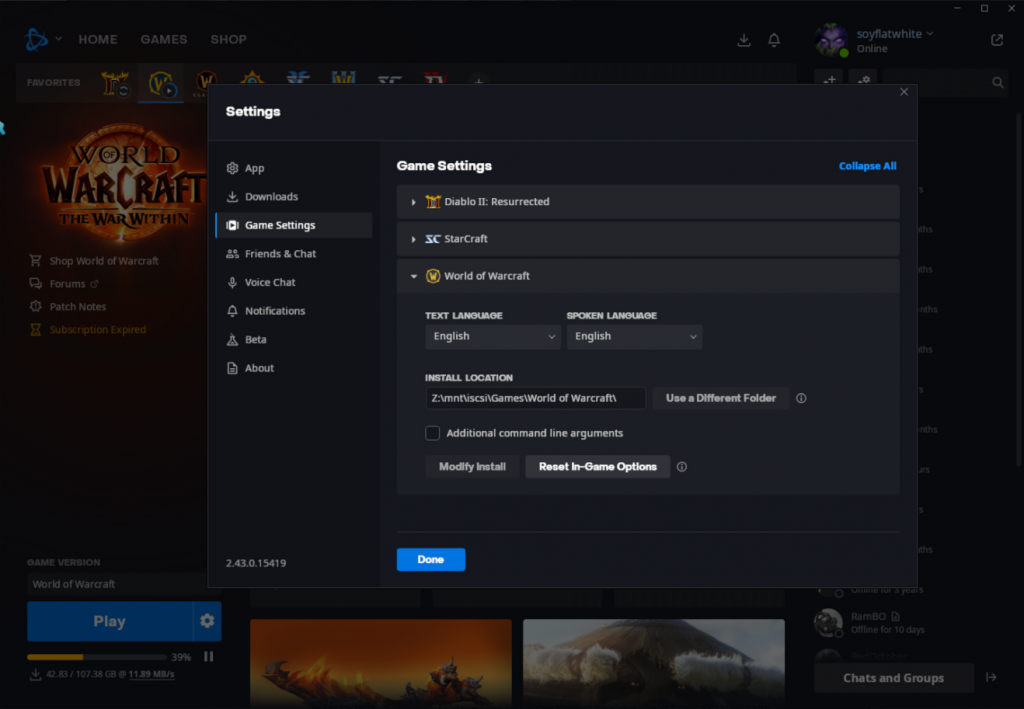The width and height of the screenshot is (1024, 709).
Task: Open the mountain landscape news thumbnail
Action: tap(654, 663)
